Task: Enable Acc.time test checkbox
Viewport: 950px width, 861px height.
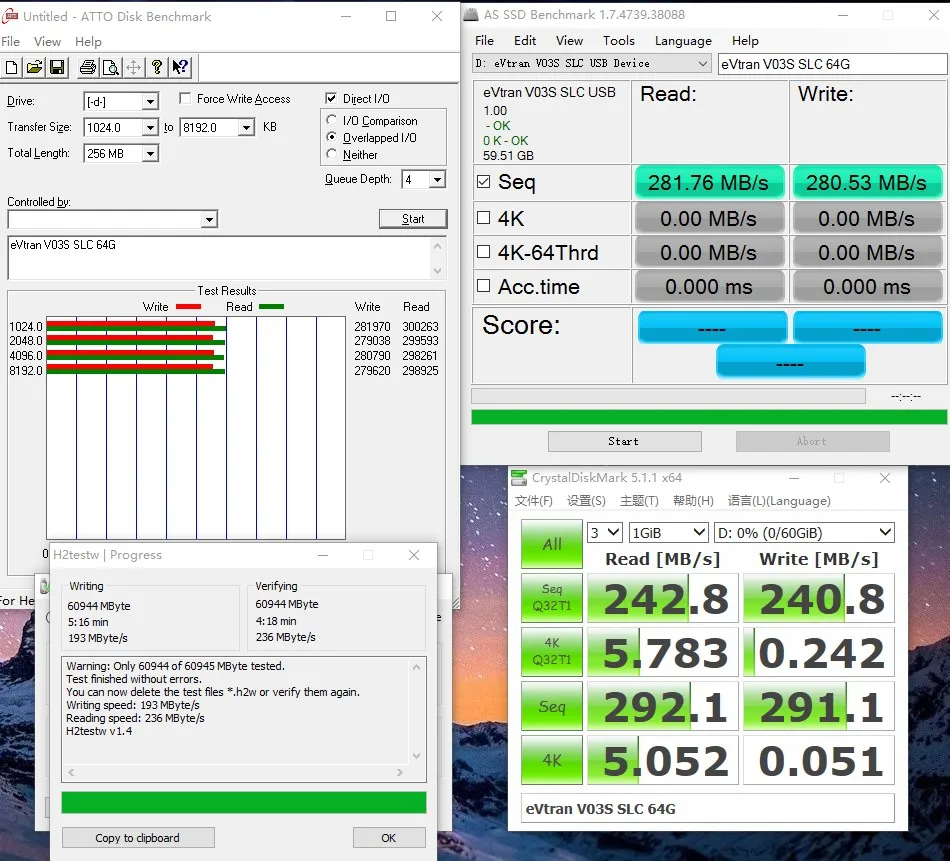Action: point(483,285)
